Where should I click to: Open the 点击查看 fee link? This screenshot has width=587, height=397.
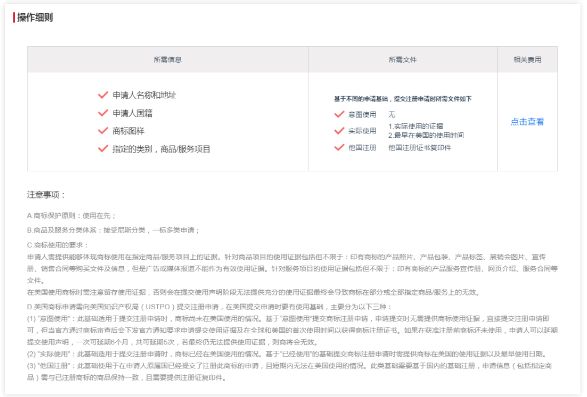[x=527, y=122]
